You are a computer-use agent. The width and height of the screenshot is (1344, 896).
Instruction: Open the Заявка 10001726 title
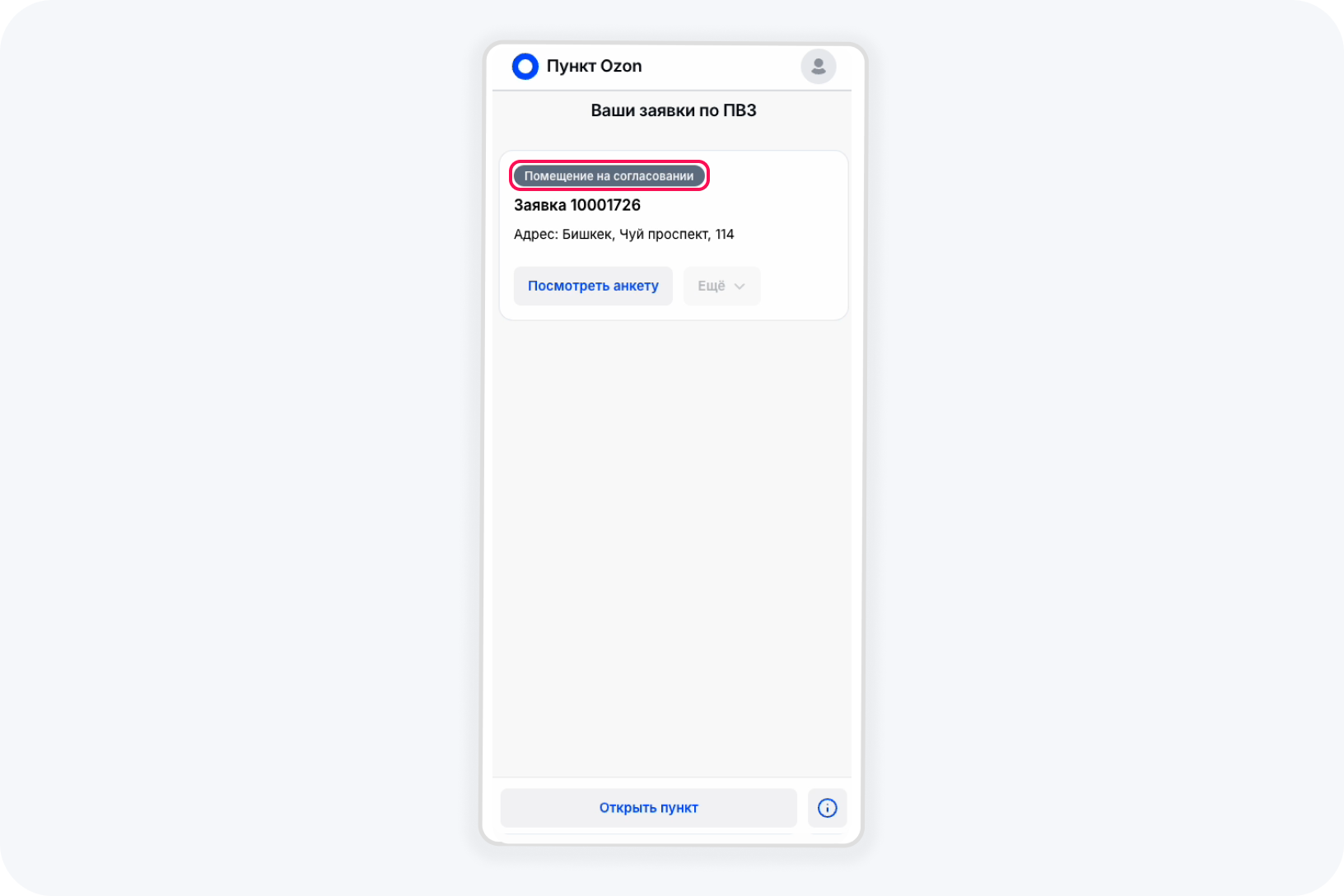click(577, 205)
